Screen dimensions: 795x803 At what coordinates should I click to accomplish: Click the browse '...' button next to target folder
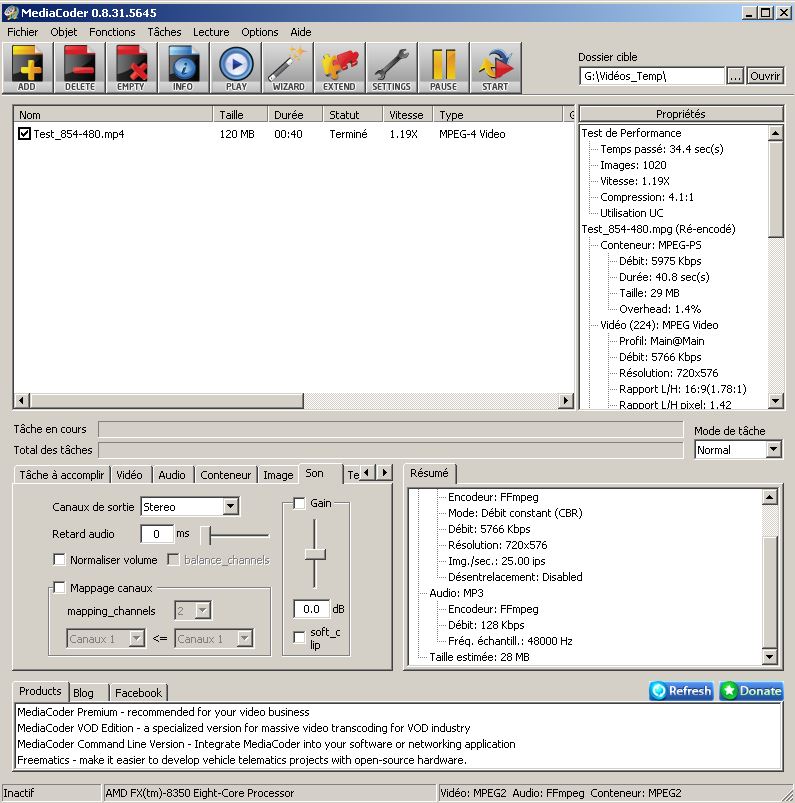coord(735,76)
